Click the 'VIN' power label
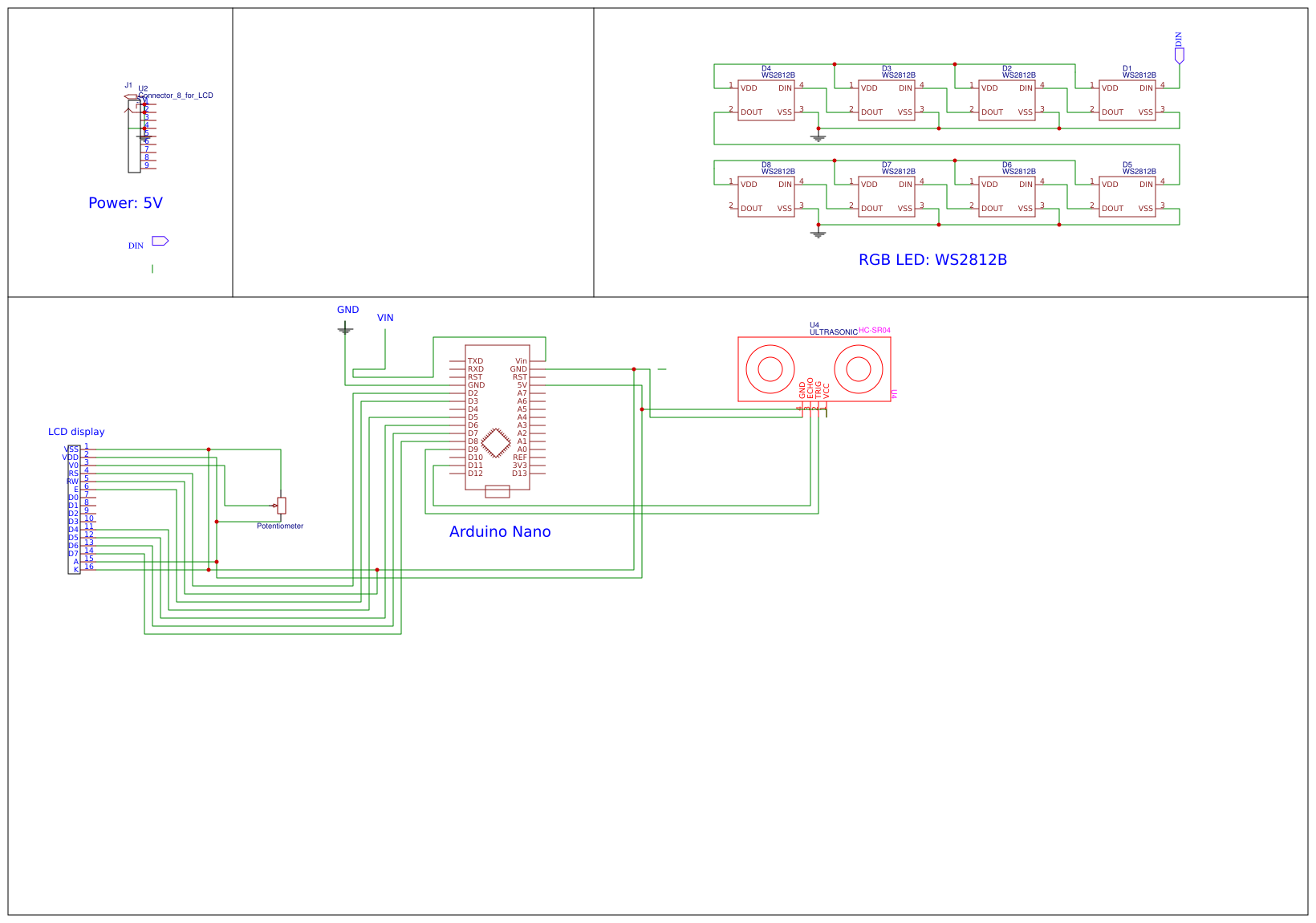 click(385, 318)
